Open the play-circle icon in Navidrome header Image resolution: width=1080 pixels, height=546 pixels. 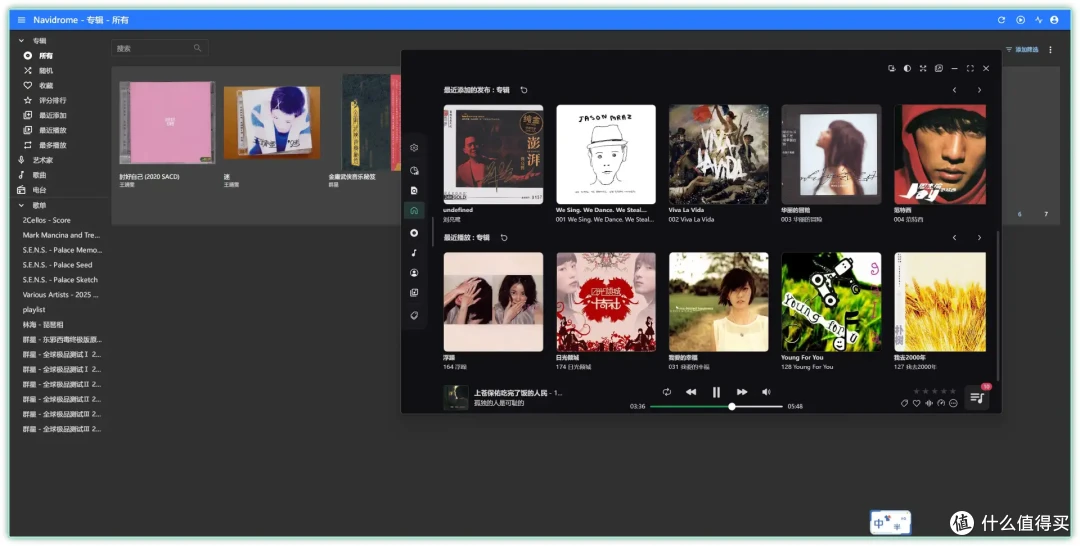(x=1021, y=20)
